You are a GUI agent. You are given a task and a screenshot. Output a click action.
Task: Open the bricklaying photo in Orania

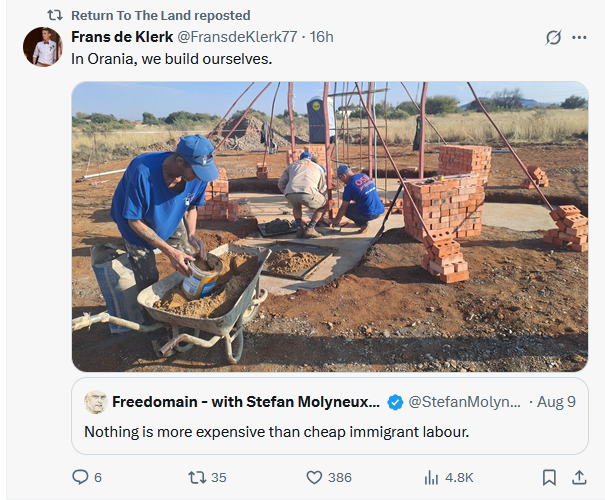pos(329,226)
